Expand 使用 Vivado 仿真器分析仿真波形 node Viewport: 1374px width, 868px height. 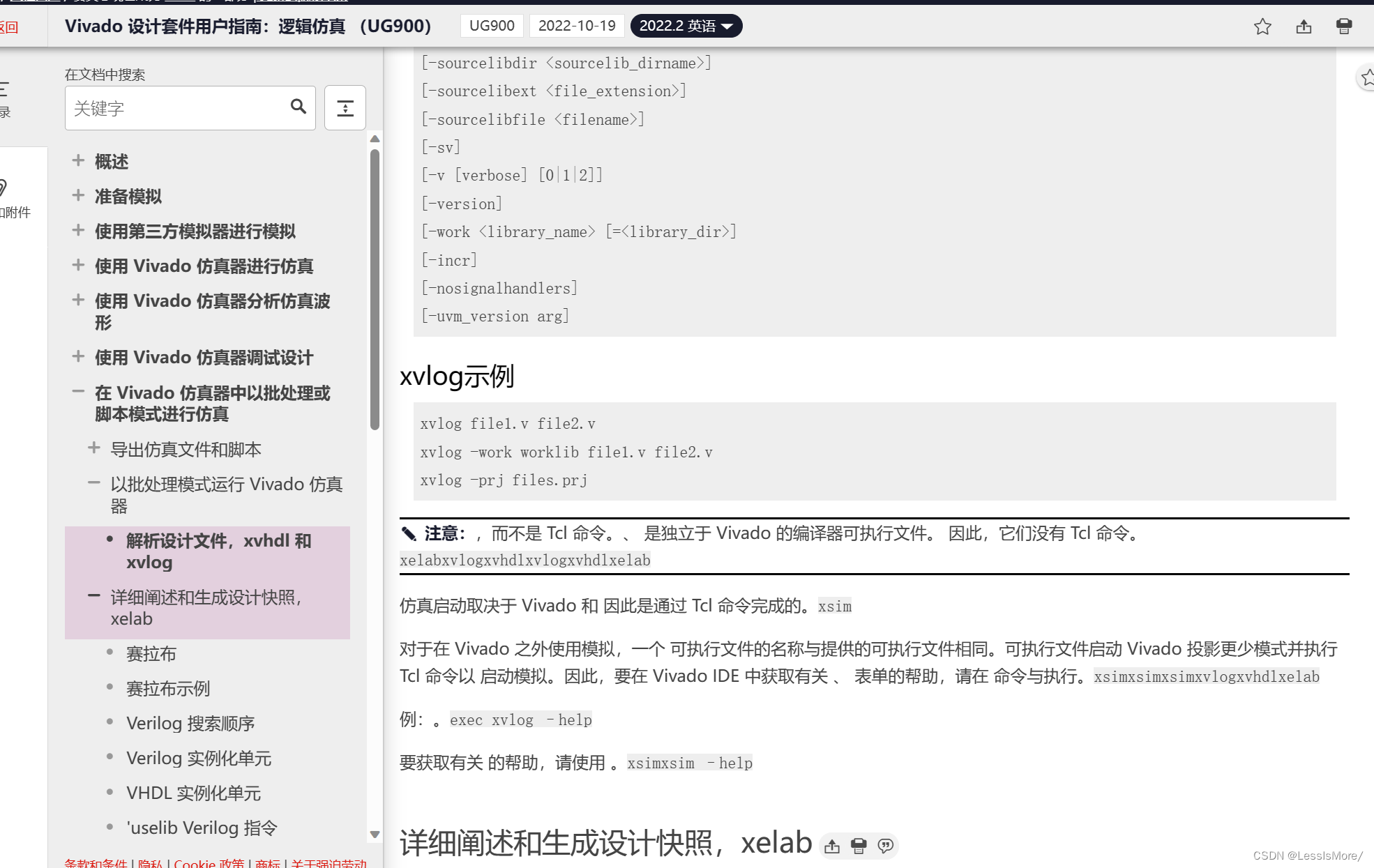[x=78, y=300]
